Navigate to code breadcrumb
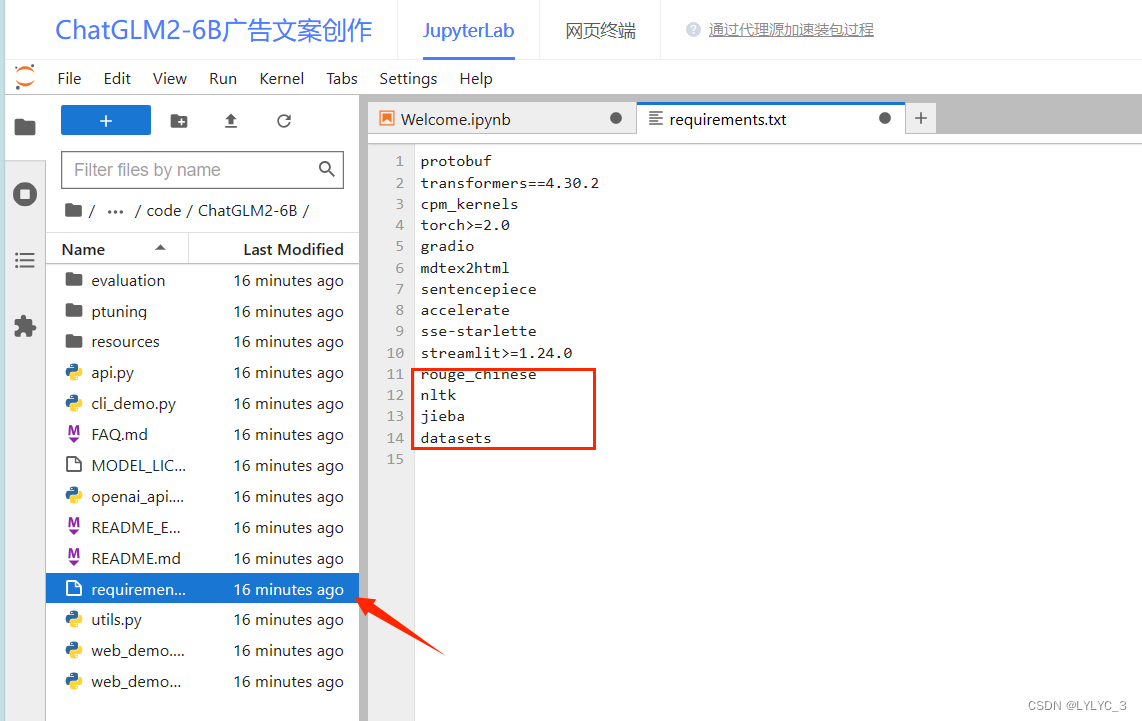 [164, 210]
